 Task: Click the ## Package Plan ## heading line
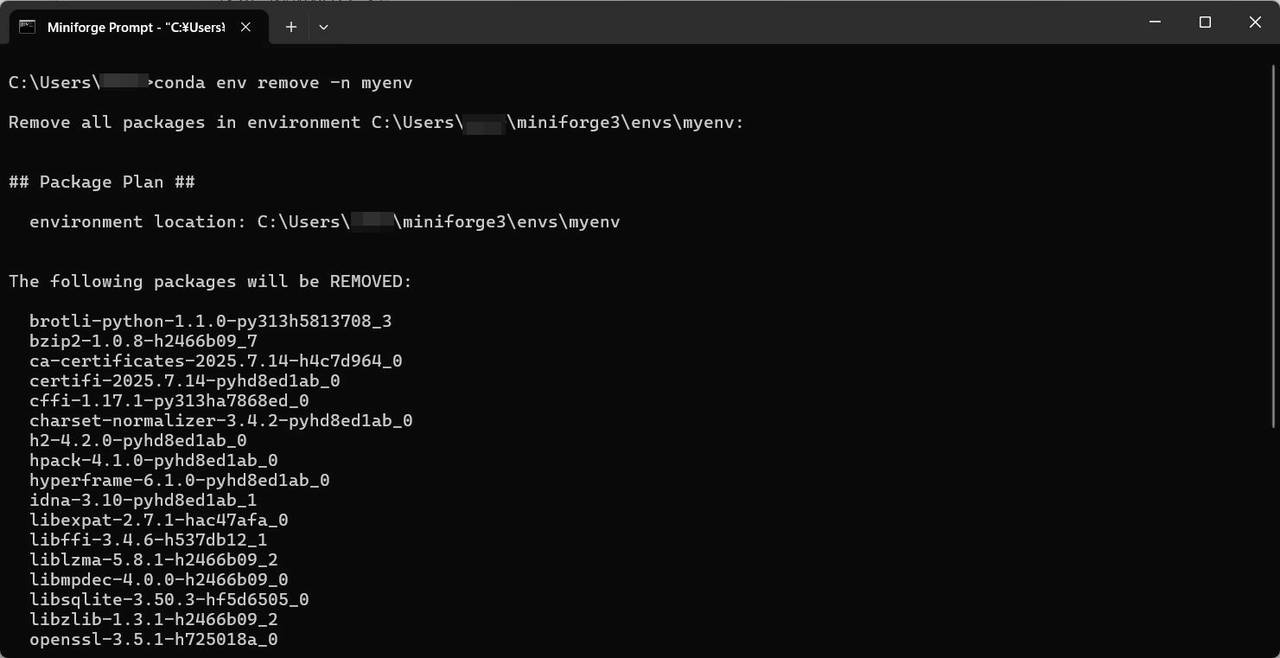[102, 182]
